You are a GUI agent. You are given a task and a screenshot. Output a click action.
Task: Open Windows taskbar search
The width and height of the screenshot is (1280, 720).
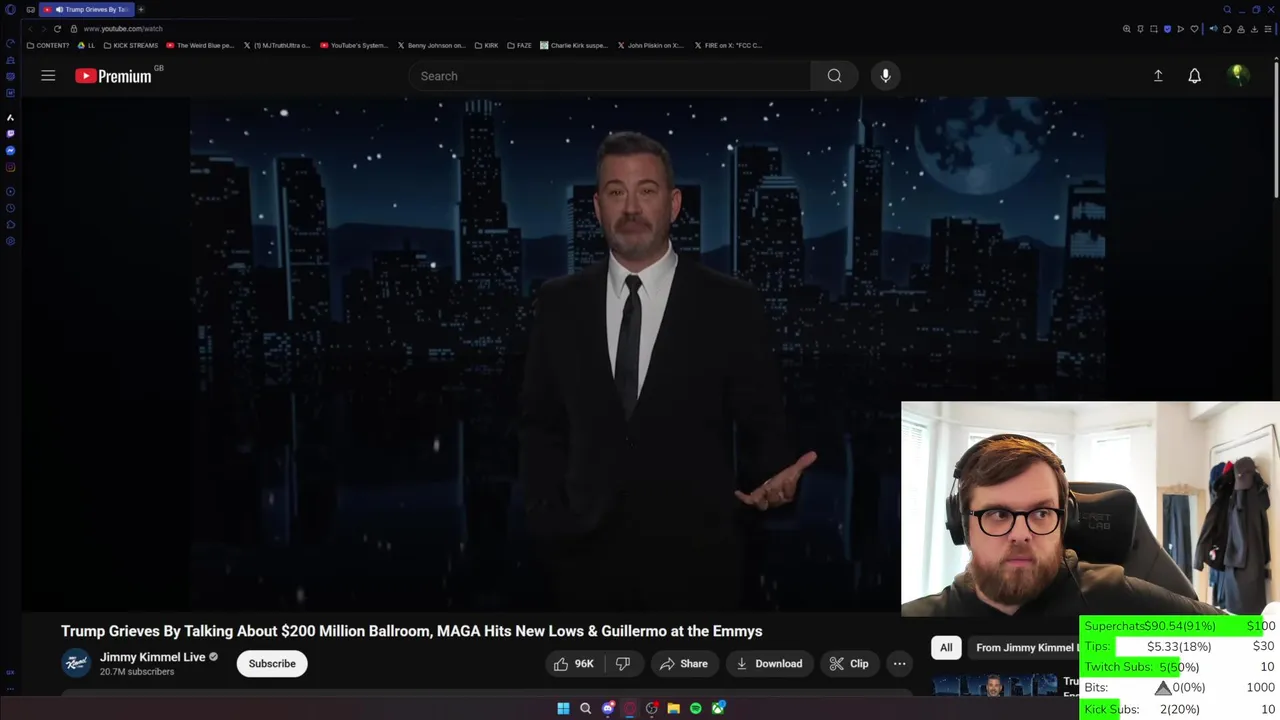coord(585,708)
